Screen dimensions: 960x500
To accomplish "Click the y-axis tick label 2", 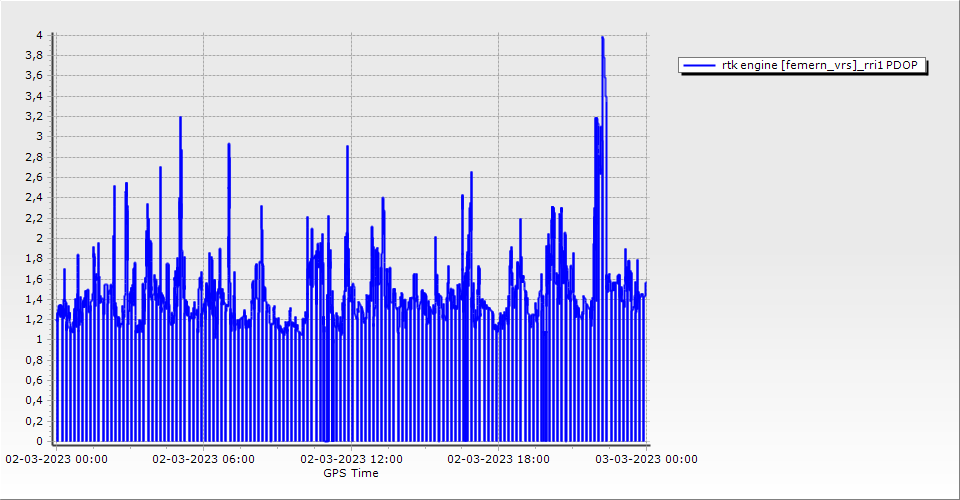I will [39, 238].
